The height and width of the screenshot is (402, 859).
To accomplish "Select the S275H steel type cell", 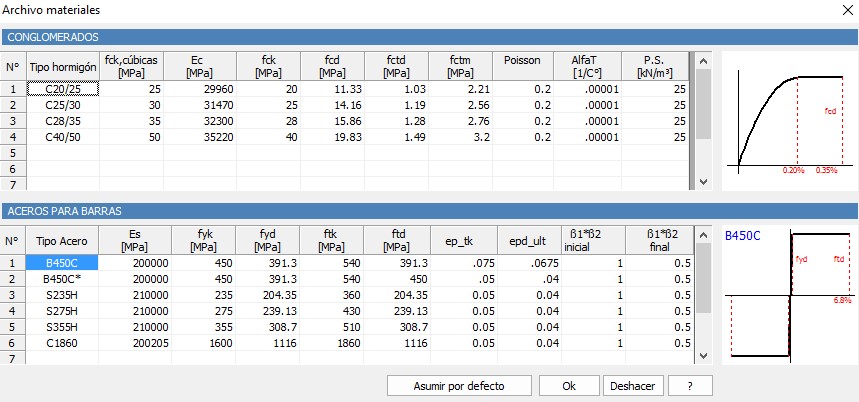I will click(62, 311).
